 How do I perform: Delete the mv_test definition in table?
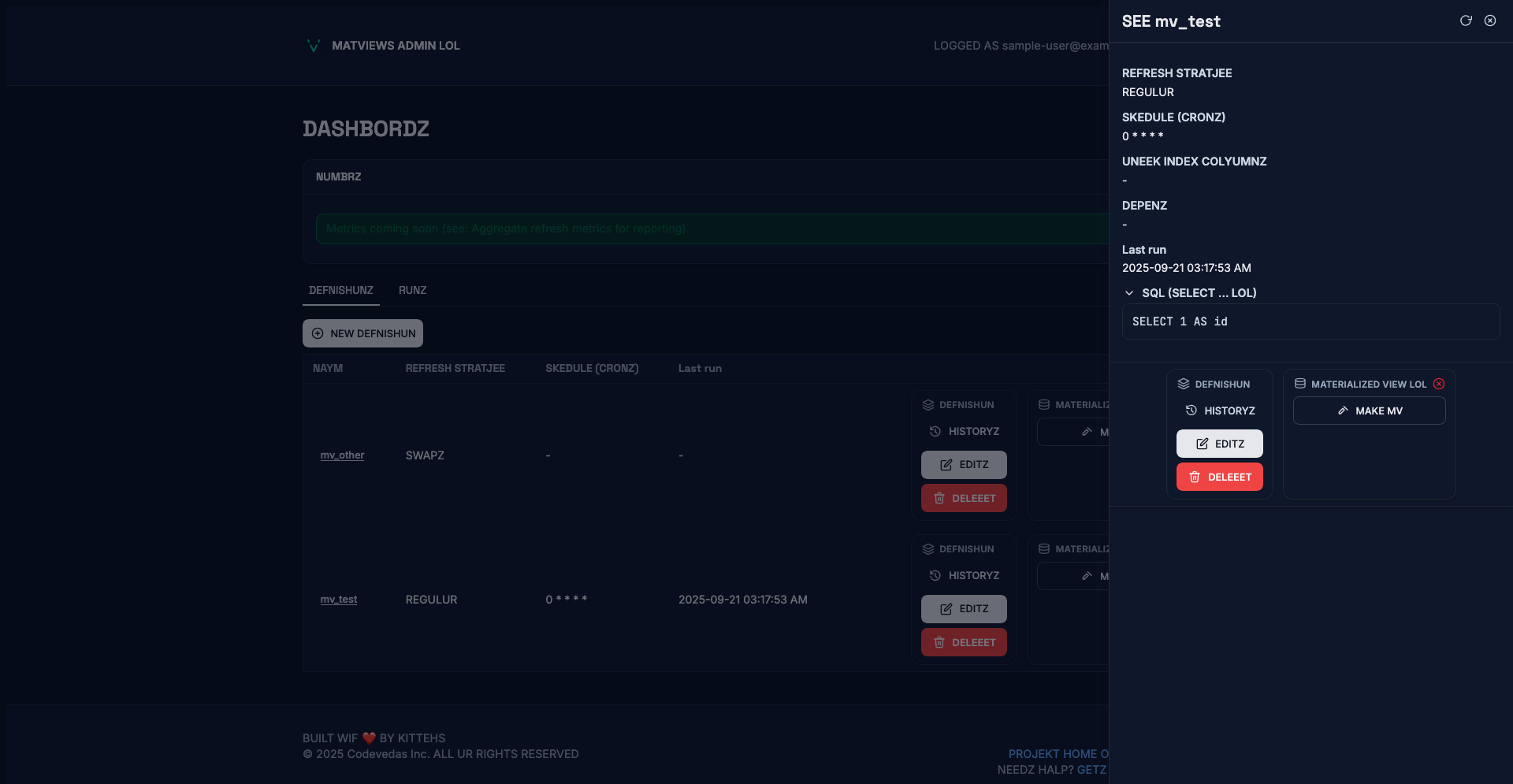[x=964, y=642]
